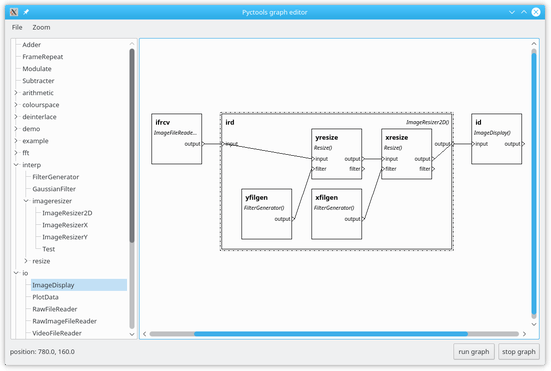Select FrameRepeat in the component list
The width and height of the screenshot is (551, 371).
(x=43, y=57)
